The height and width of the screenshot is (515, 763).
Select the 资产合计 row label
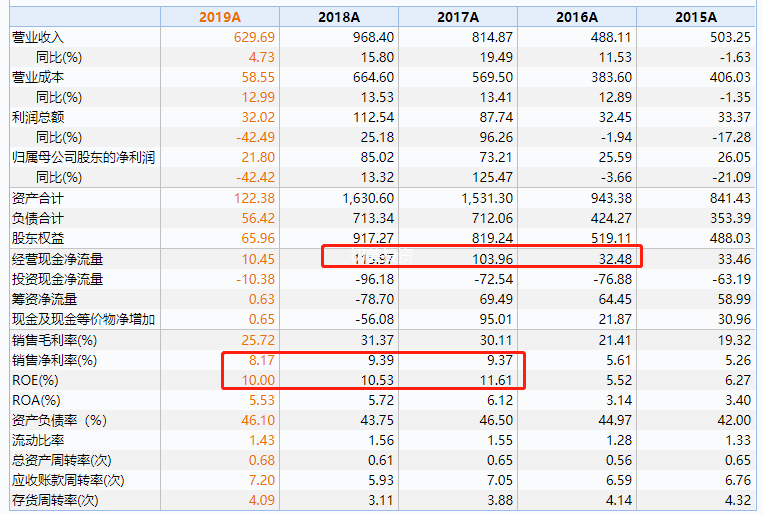pyautogui.click(x=37, y=198)
